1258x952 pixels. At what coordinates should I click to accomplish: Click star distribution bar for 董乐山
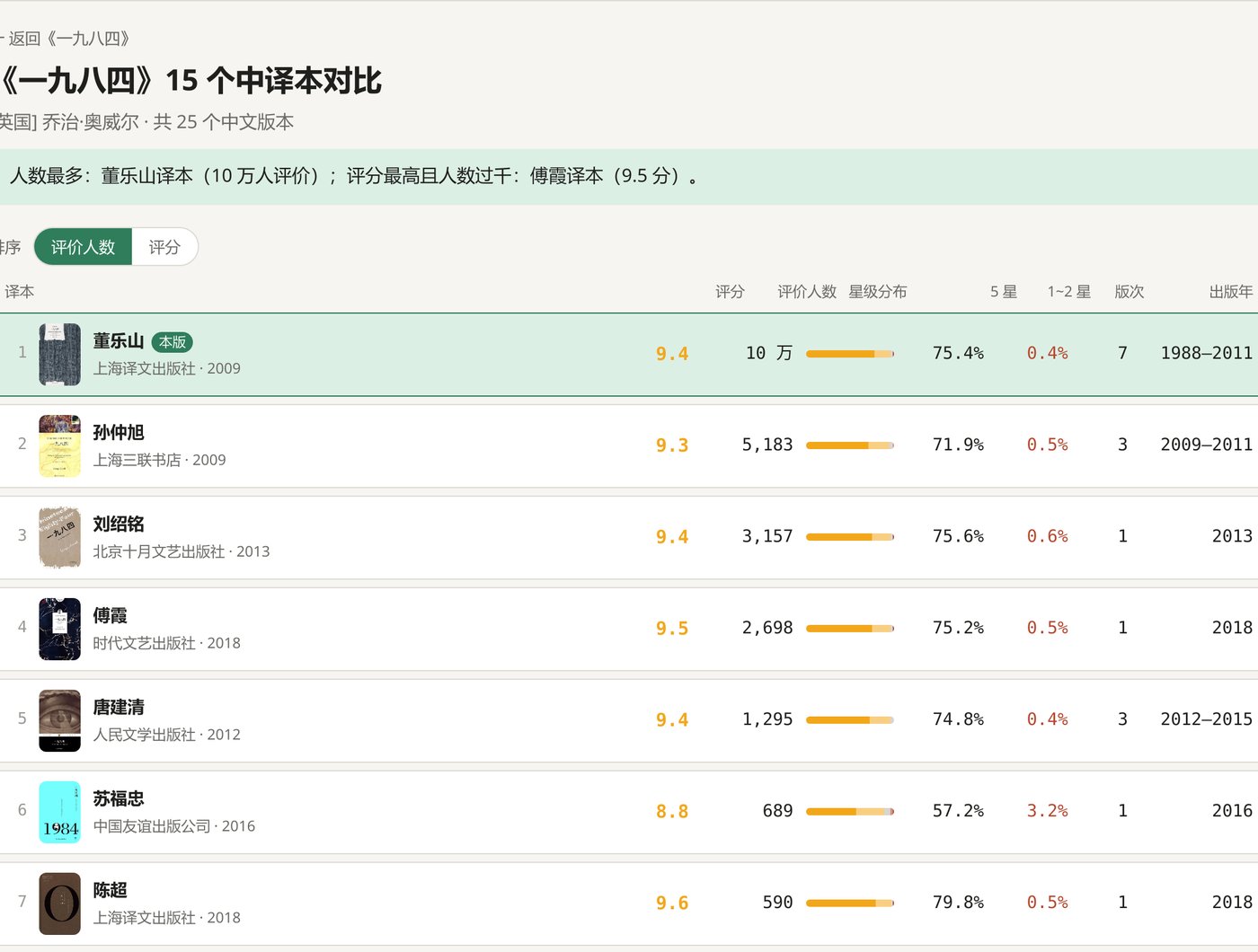[x=850, y=354]
